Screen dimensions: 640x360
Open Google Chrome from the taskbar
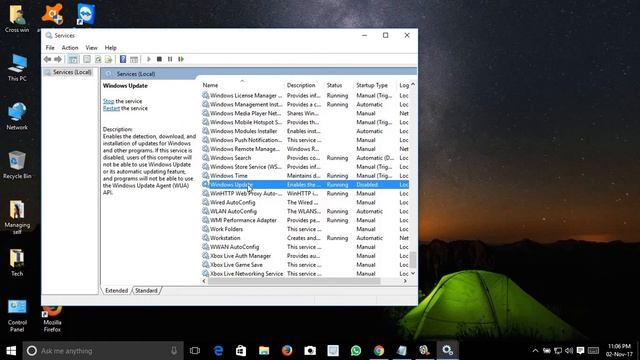tap(379, 351)
